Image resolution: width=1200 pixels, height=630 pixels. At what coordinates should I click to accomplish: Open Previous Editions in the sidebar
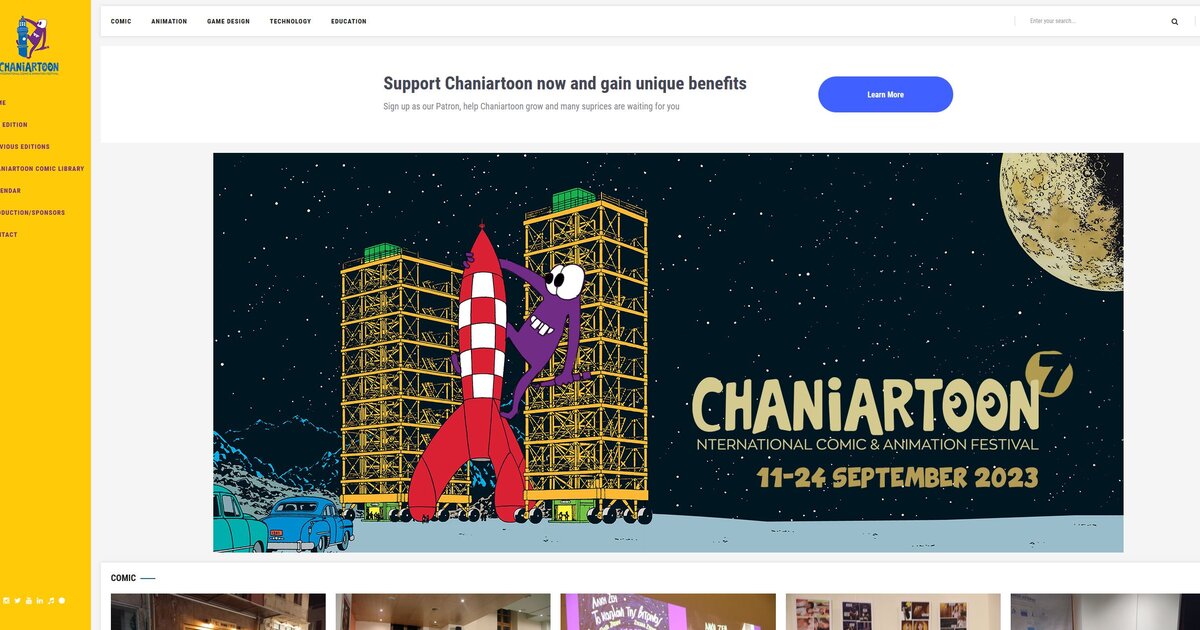24,147
